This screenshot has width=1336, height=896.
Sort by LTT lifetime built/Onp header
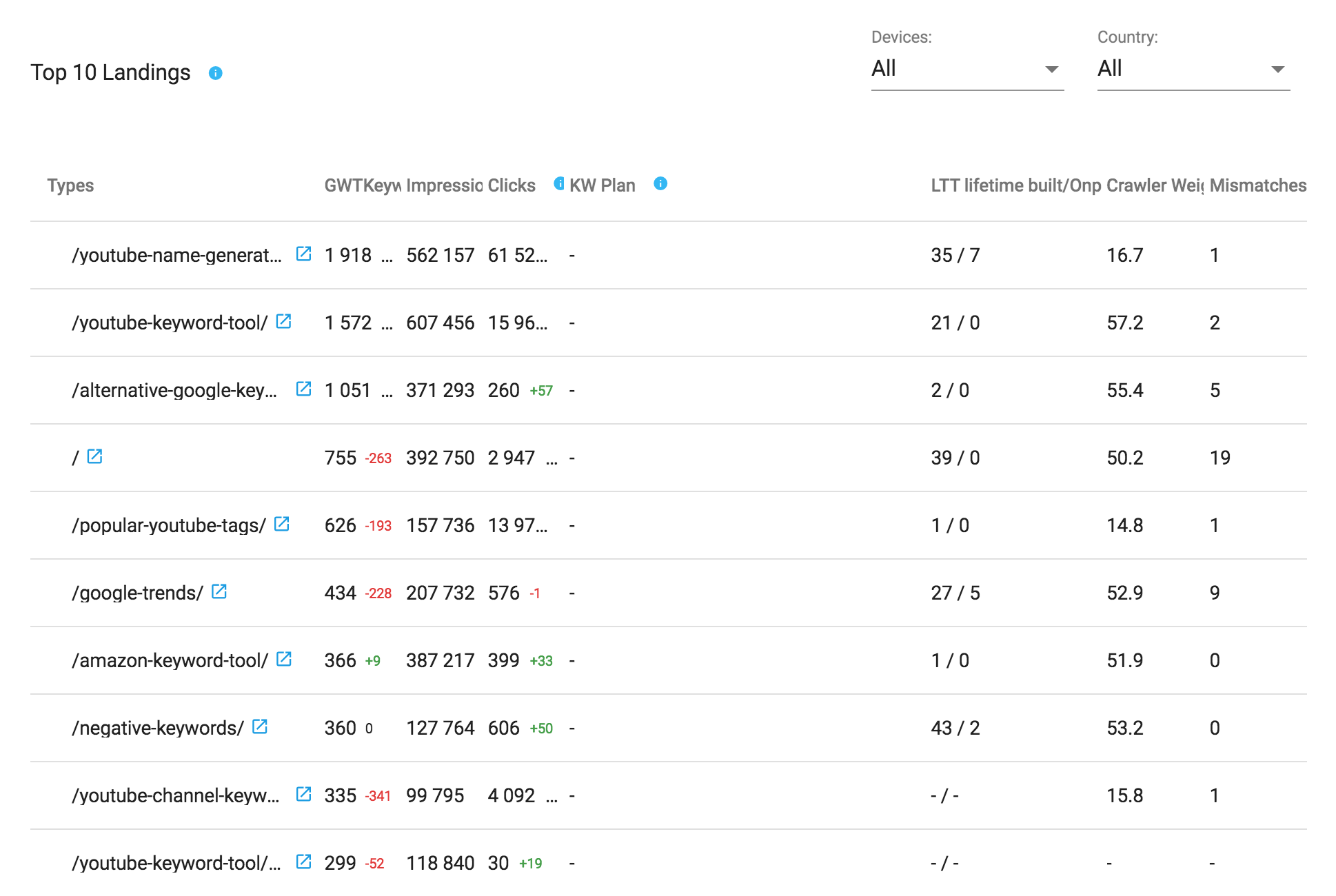click(1015, 185)
